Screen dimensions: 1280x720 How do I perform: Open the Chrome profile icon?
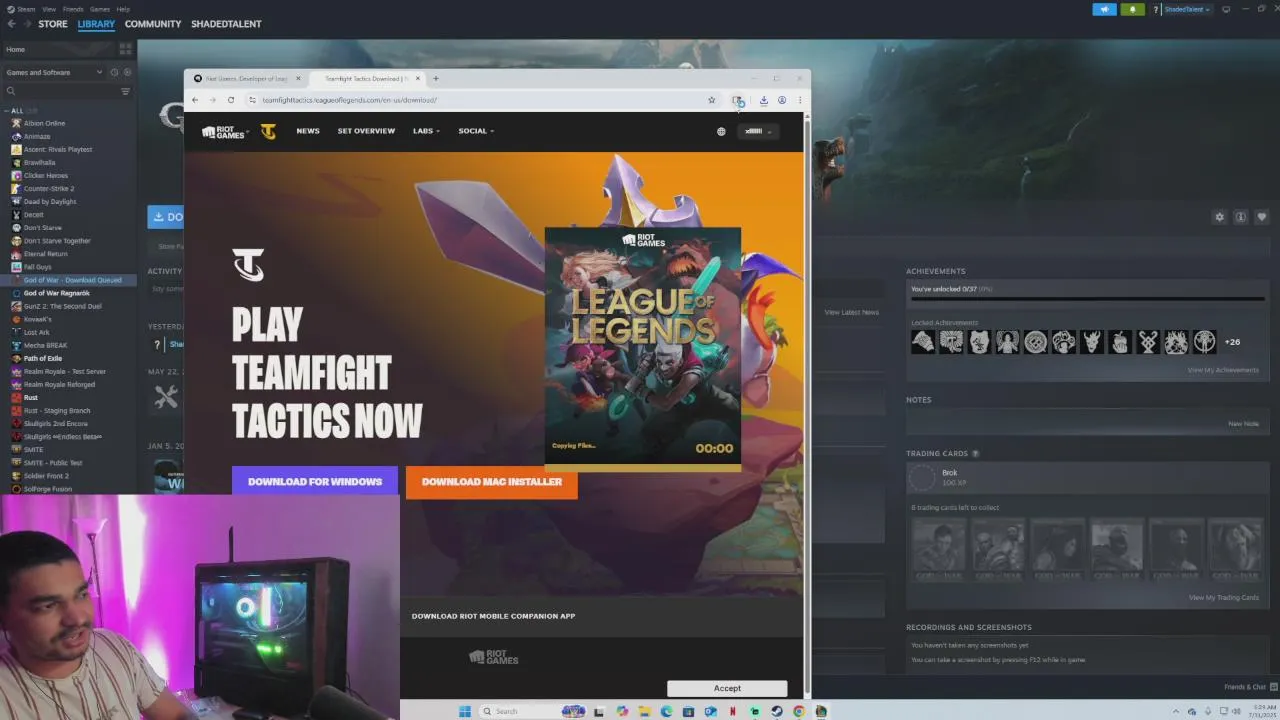tap(781, 100)
